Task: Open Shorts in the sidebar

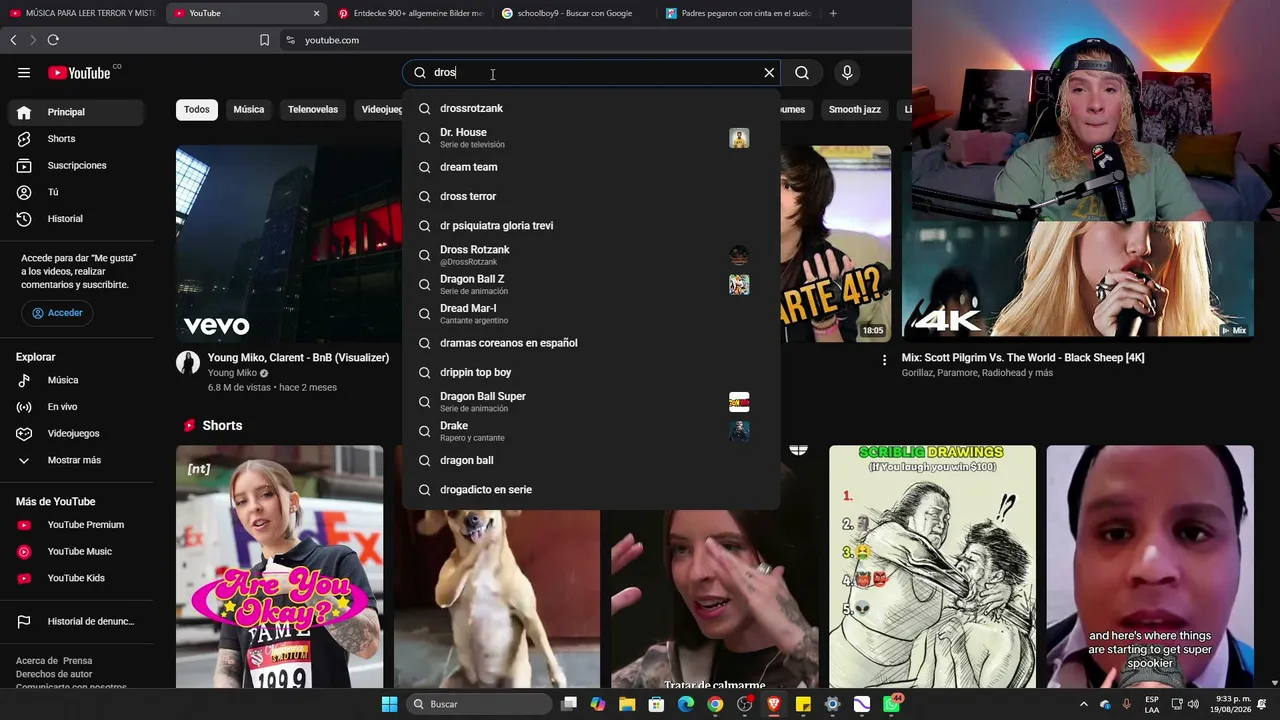Action: (78, 138)
